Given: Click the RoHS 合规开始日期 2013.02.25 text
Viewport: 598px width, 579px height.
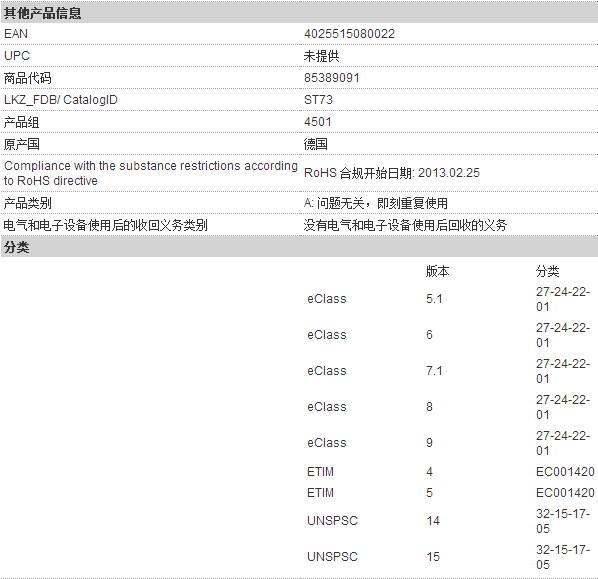Looking at the screenshot, I should (392, 173).
